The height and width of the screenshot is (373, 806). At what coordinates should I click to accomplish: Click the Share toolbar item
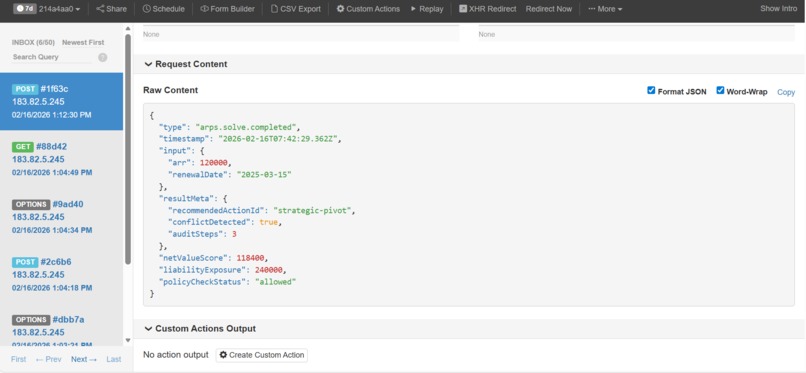111,9
